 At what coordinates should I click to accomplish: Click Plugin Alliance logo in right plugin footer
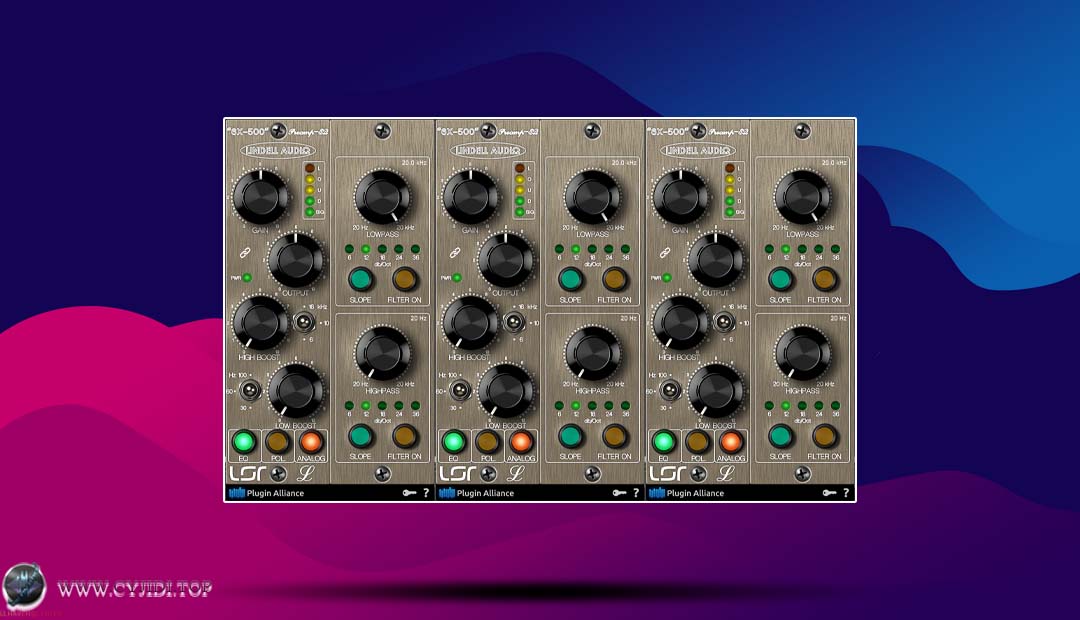687,493
